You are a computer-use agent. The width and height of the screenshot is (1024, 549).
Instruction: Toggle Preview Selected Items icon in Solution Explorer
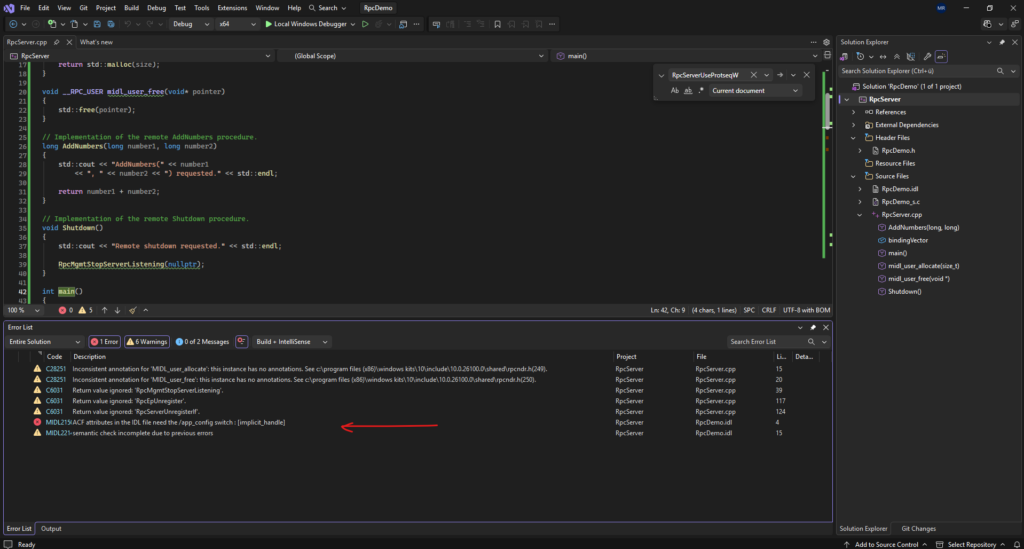pos(941,57)
